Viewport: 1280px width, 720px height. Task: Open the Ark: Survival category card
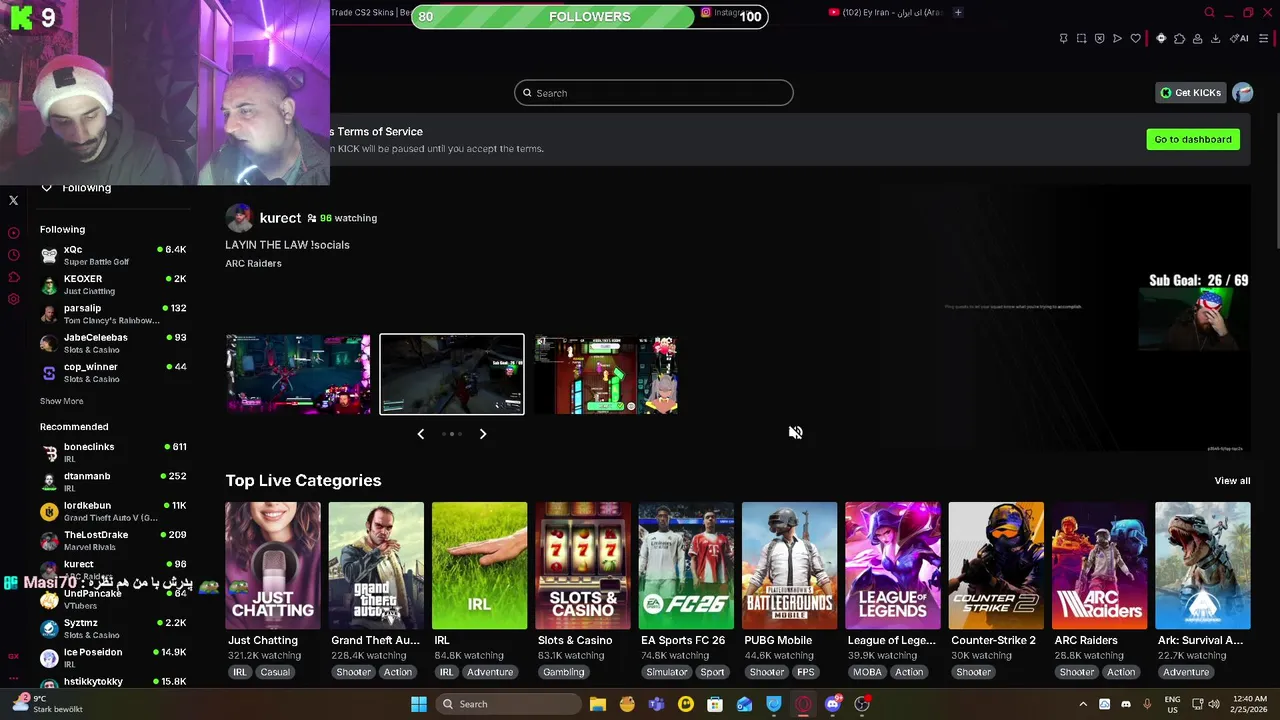coord(1203,566)
